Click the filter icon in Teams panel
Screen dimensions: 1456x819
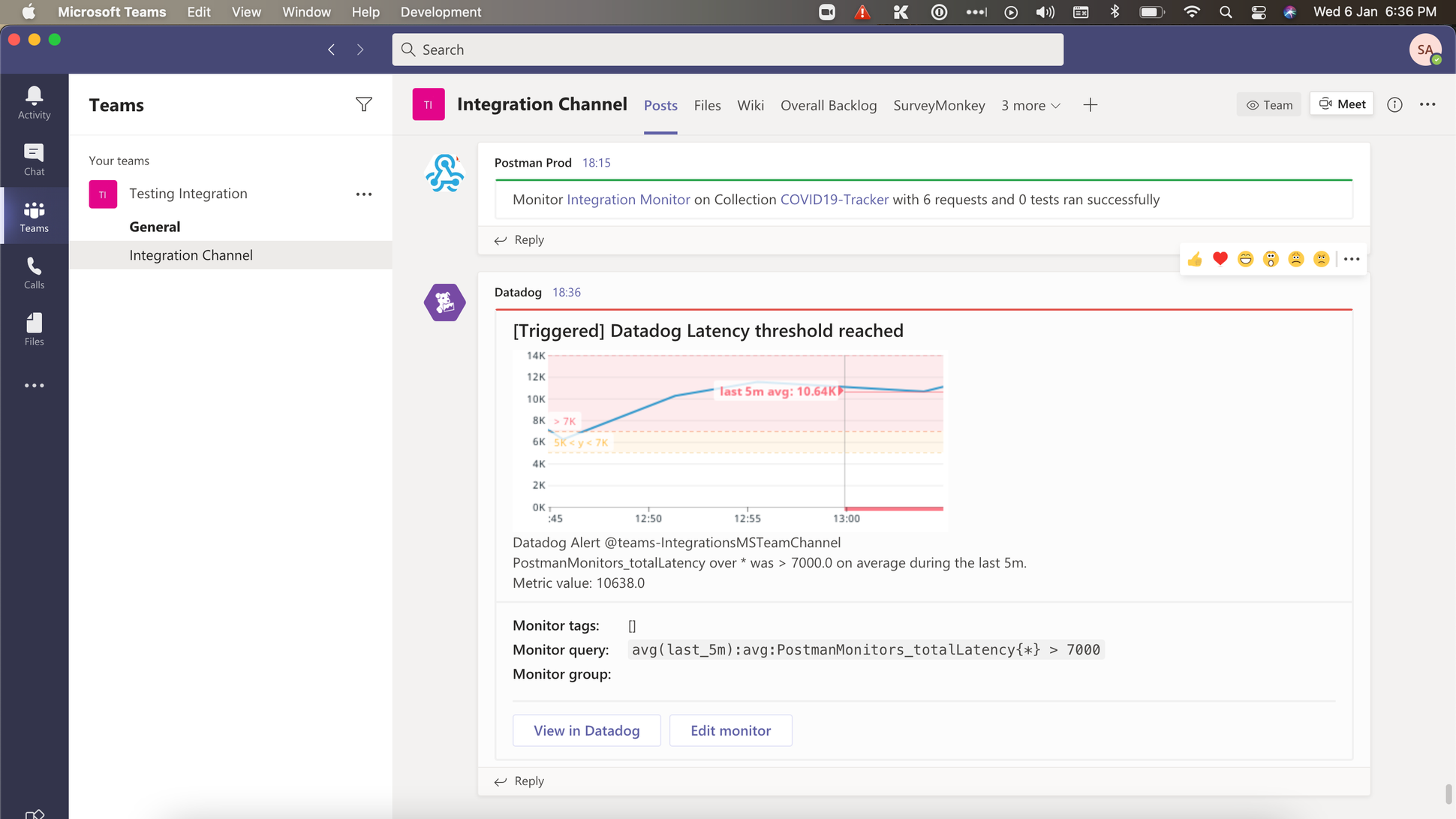click(x=363, y=104)
